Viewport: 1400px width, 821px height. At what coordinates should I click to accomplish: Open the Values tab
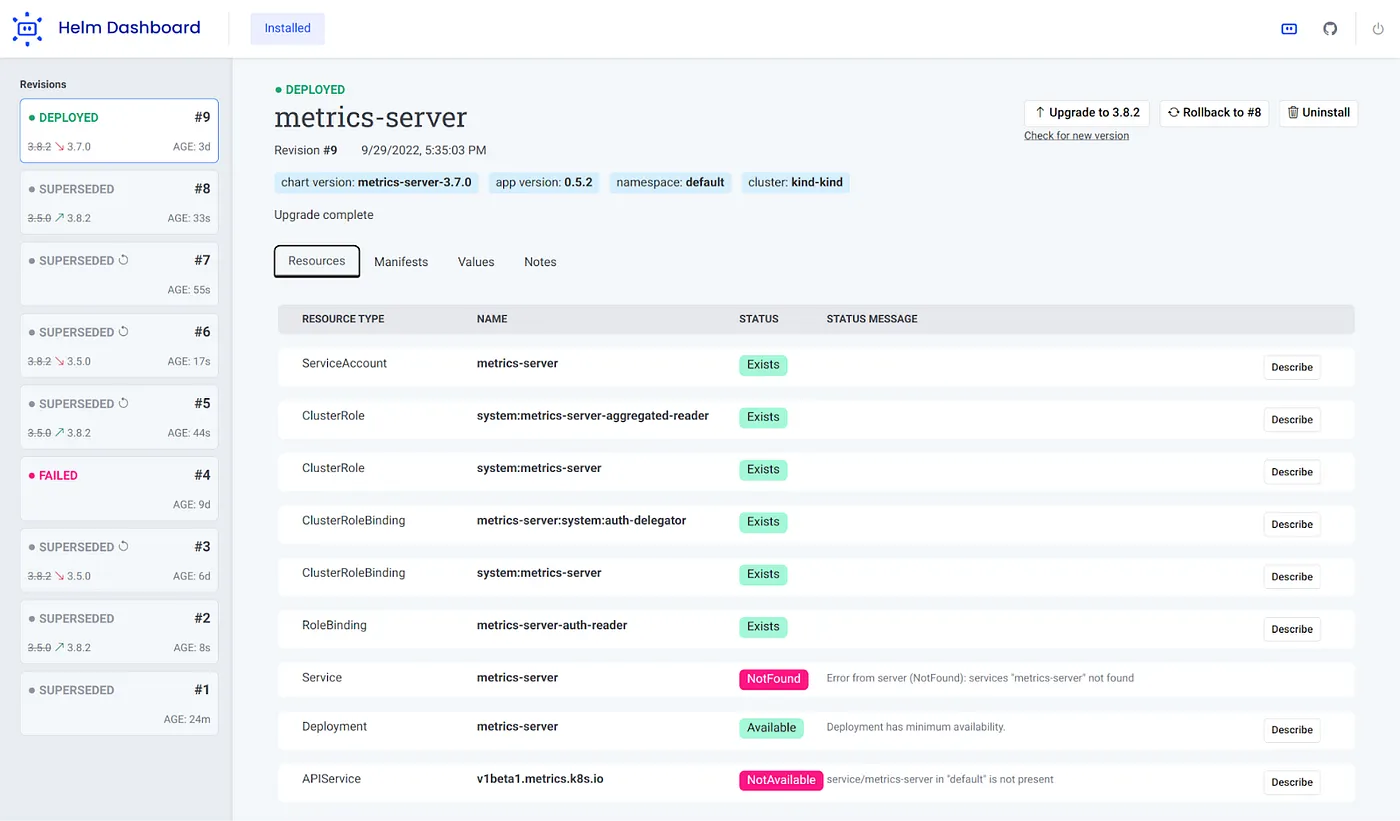476,262
